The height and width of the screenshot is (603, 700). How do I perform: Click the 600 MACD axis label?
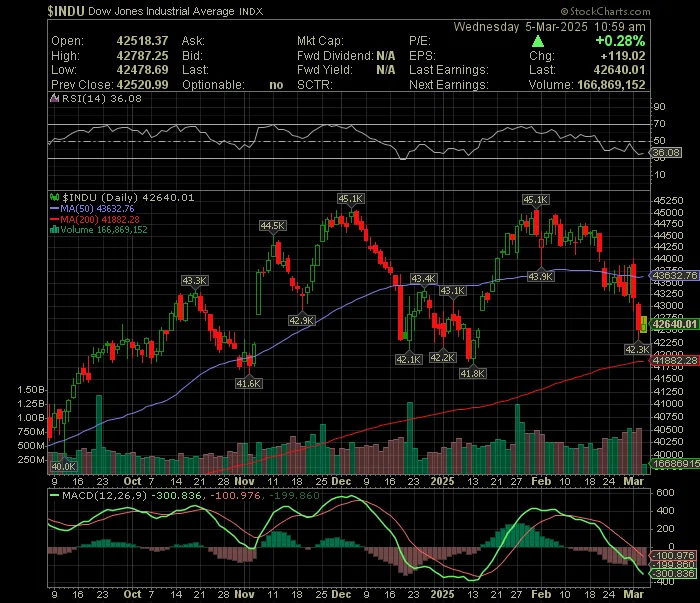(665, 493)
